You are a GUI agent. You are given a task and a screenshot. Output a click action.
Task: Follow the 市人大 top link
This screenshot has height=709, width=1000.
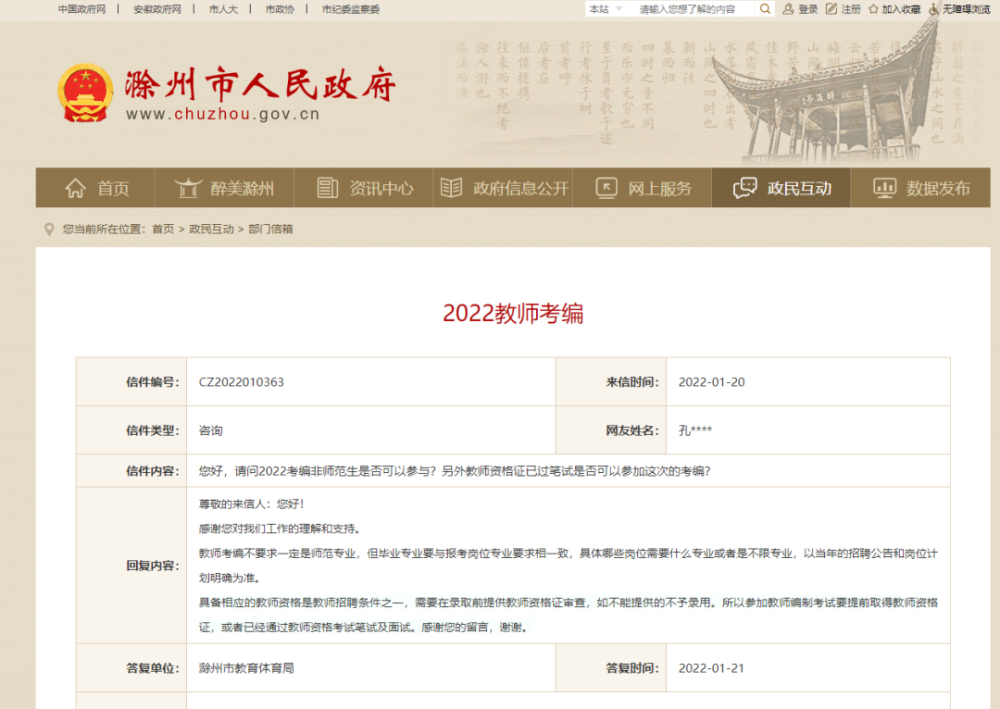point(223,9)
